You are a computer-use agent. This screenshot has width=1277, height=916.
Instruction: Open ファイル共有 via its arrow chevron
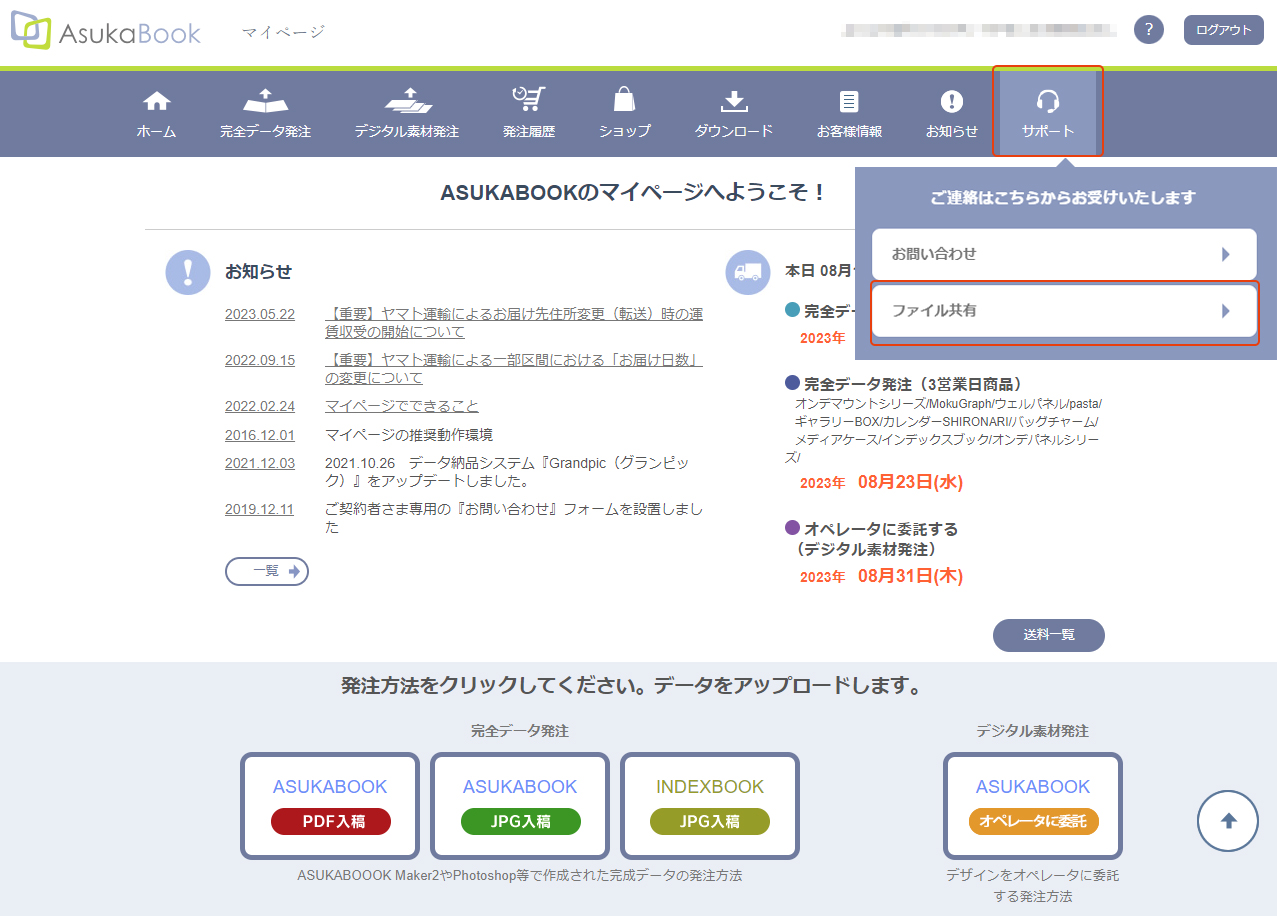pyautogui.click(x=1227, y=312)
